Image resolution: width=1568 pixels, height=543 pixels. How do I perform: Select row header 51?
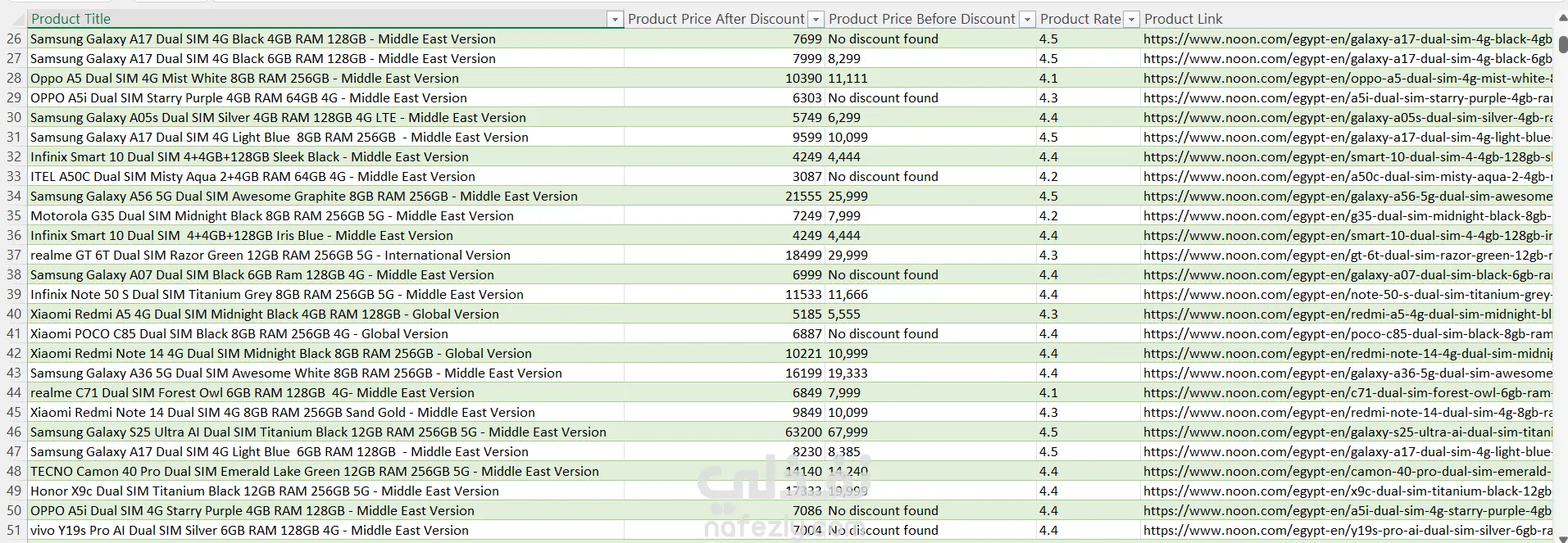(x=14, y=530)
